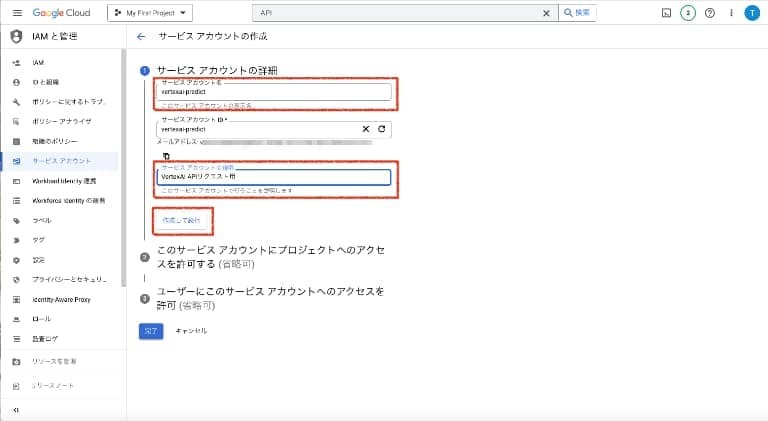Open プライバシーとセキュリティ in the sidebar
The width and height of the screenshot is (768, 421).
61,280
